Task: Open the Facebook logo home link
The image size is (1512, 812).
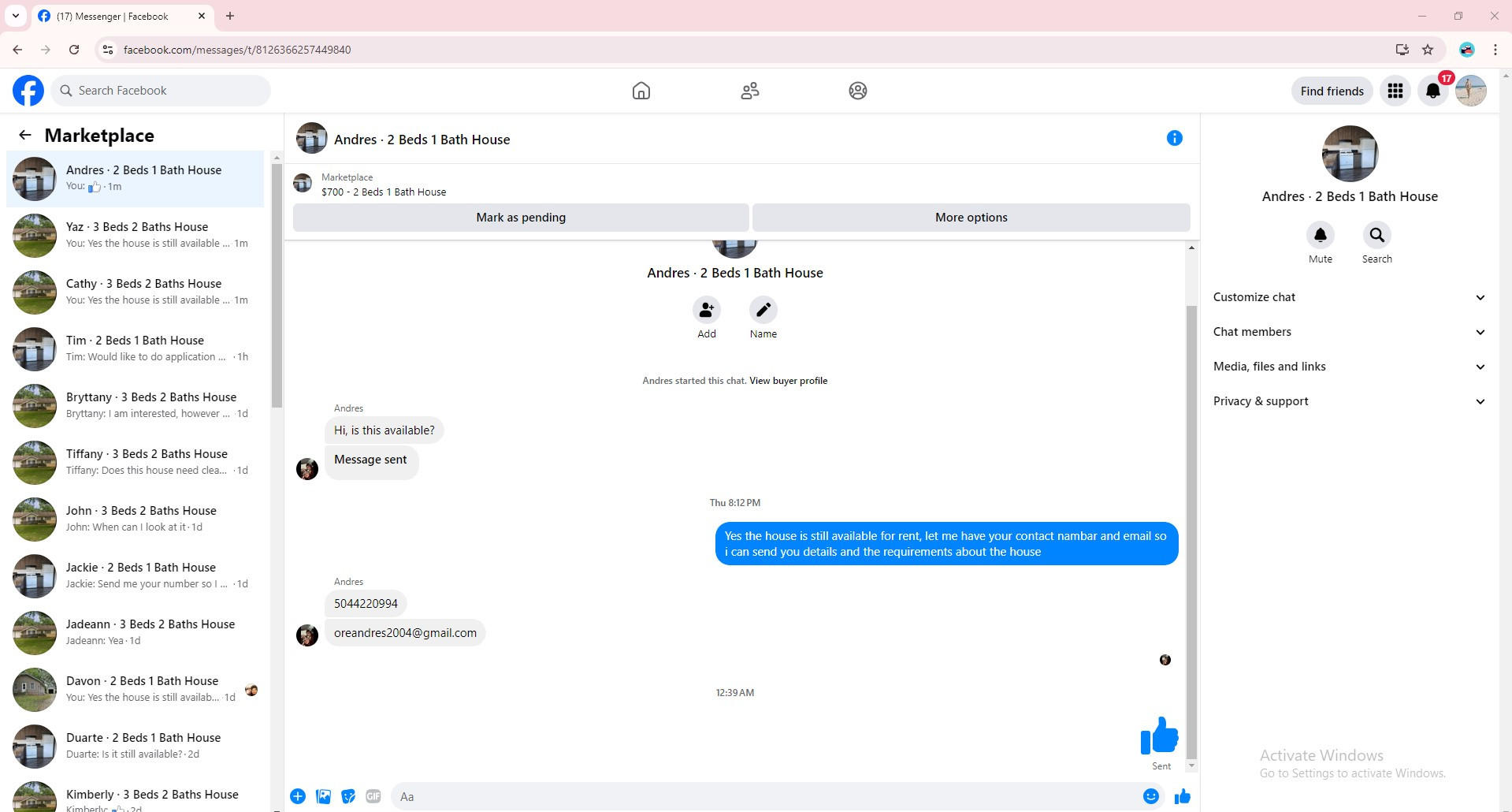Action: 28,91
